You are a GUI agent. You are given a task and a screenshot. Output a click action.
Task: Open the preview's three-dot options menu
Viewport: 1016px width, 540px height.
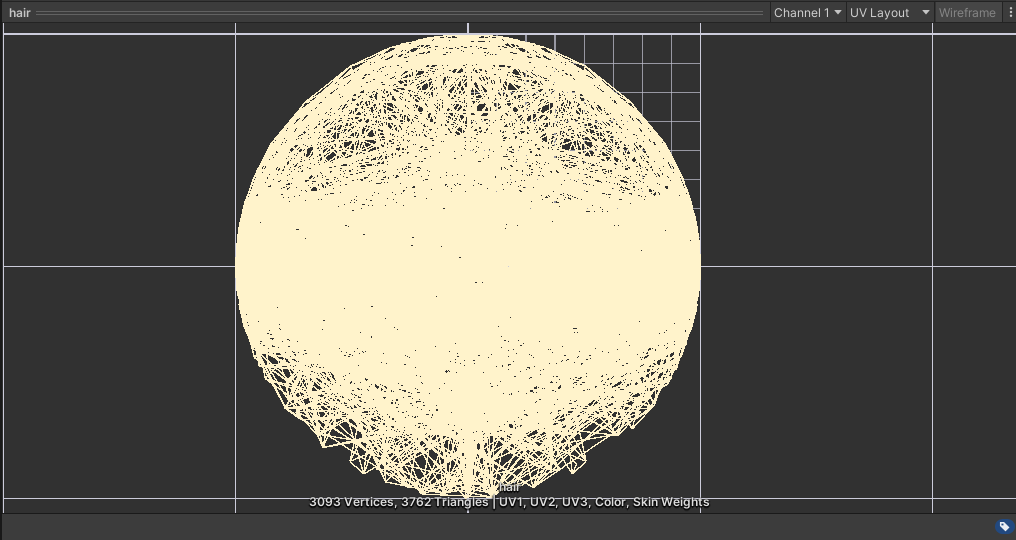pos(1010,12)
